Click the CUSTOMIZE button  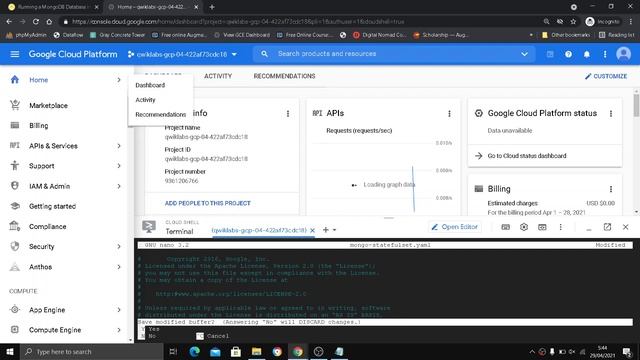tap(606, 76)
